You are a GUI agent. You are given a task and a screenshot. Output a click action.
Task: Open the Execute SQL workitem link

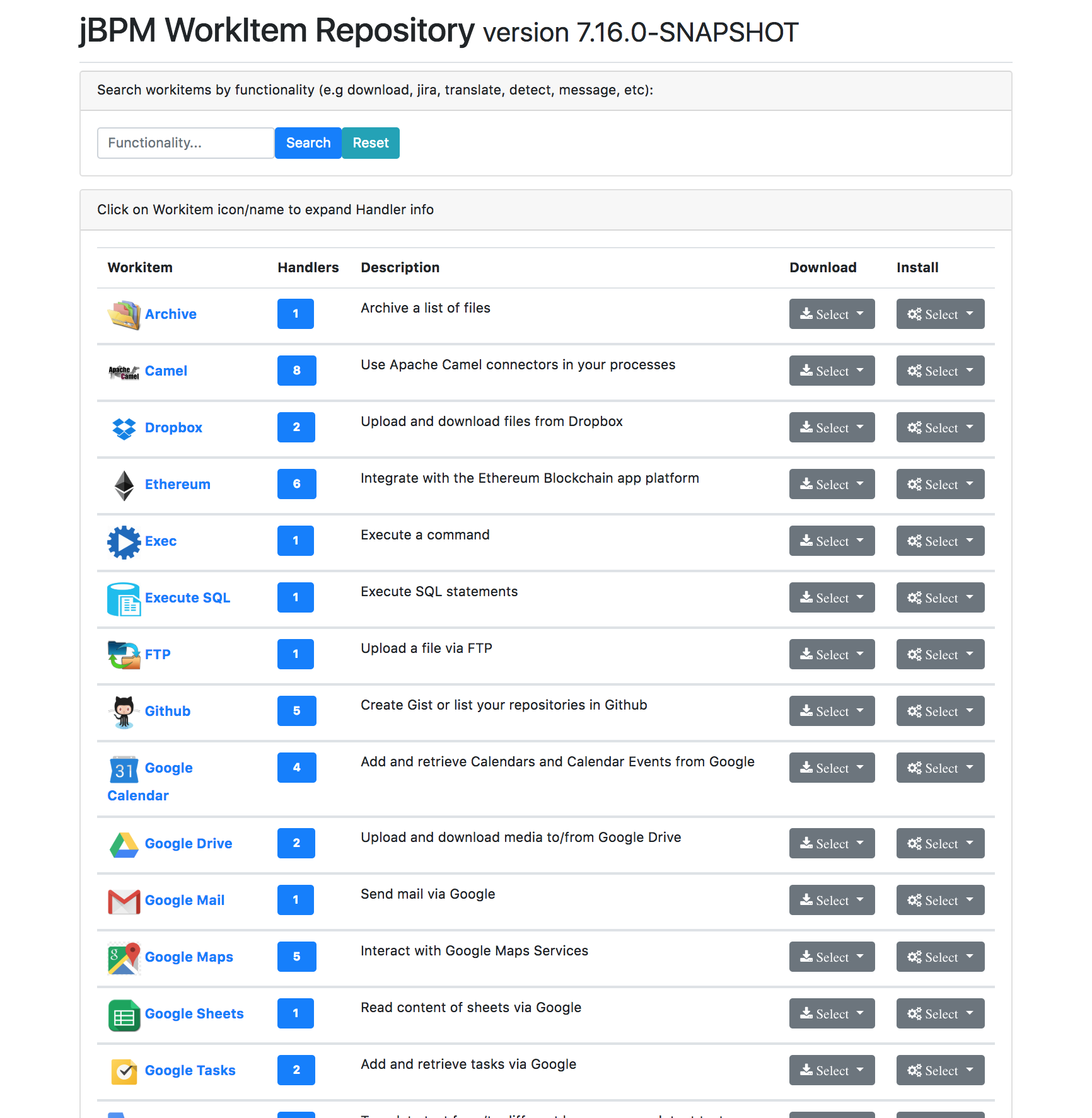point(187,597)
